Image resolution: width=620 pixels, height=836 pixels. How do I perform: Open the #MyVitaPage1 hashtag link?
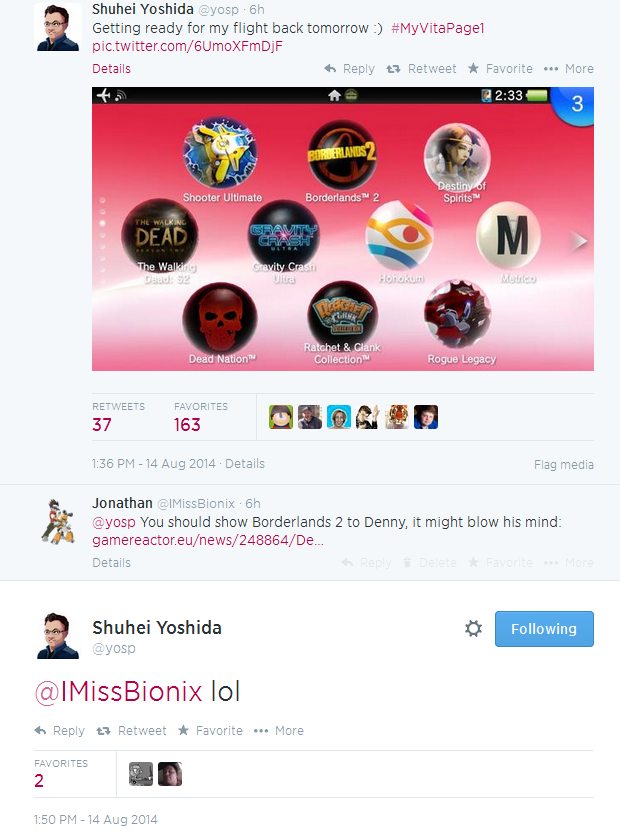click(438, 28)
